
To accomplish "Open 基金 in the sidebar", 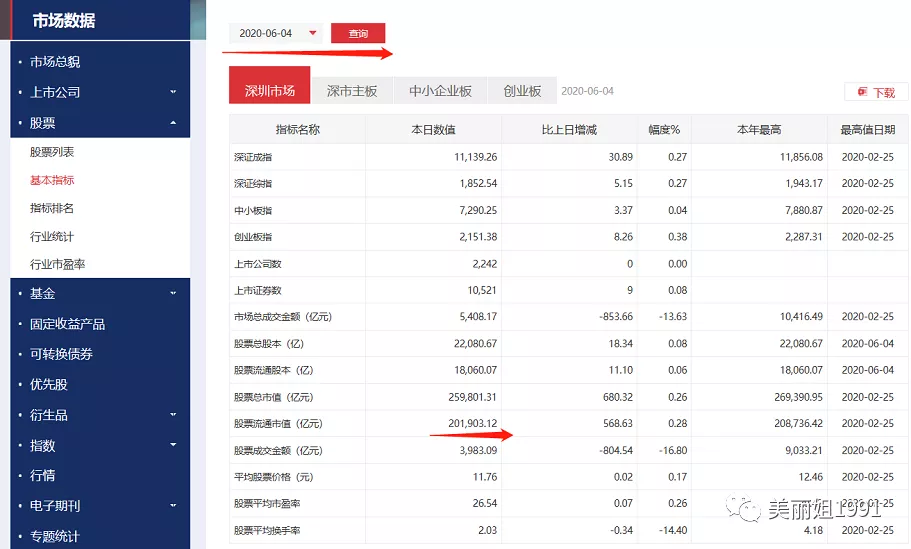I will point(42,293).
